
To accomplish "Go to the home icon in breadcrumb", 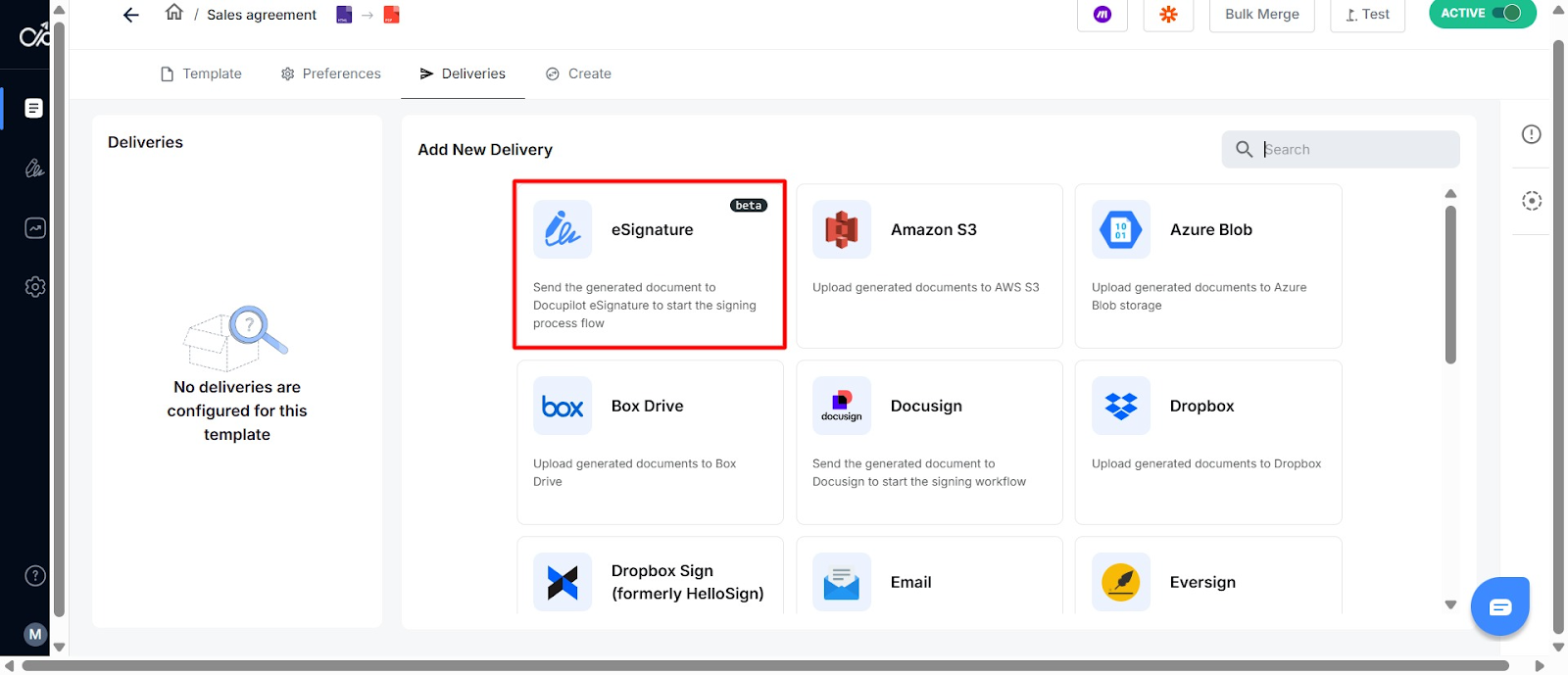I will 174,13.
